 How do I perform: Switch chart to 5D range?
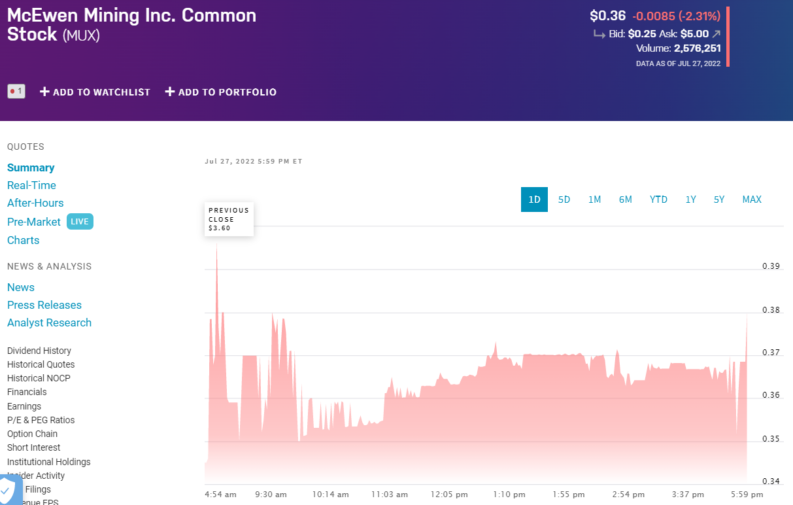[x=564, y=199]
